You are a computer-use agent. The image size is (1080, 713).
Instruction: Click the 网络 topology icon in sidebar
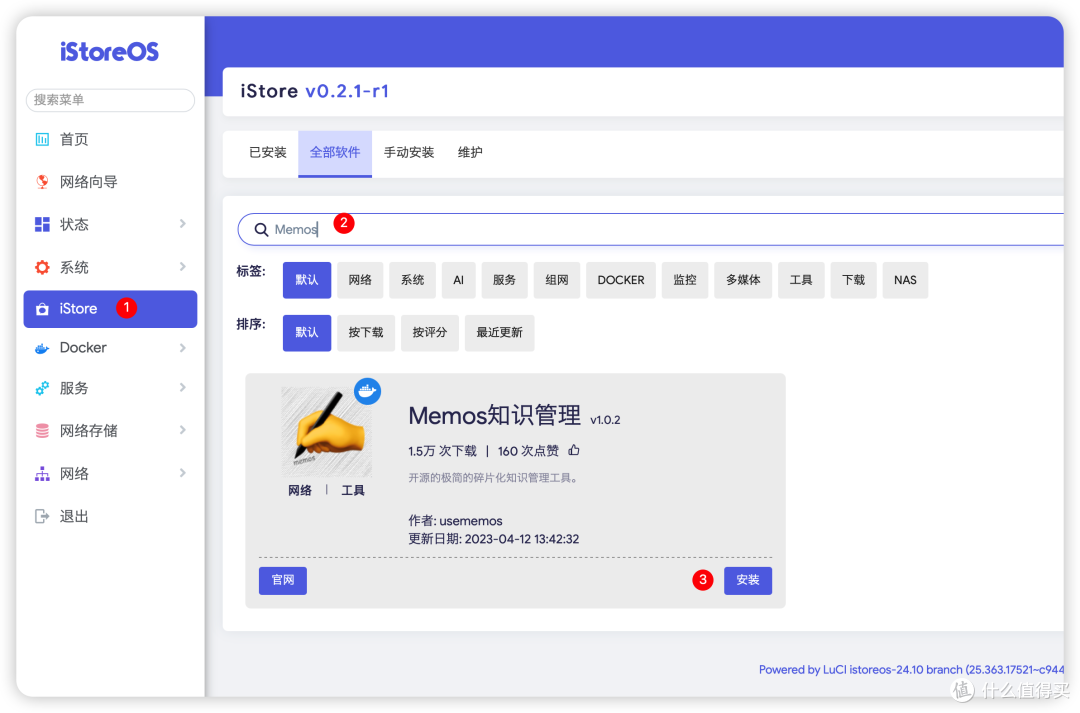pos(42,474)
